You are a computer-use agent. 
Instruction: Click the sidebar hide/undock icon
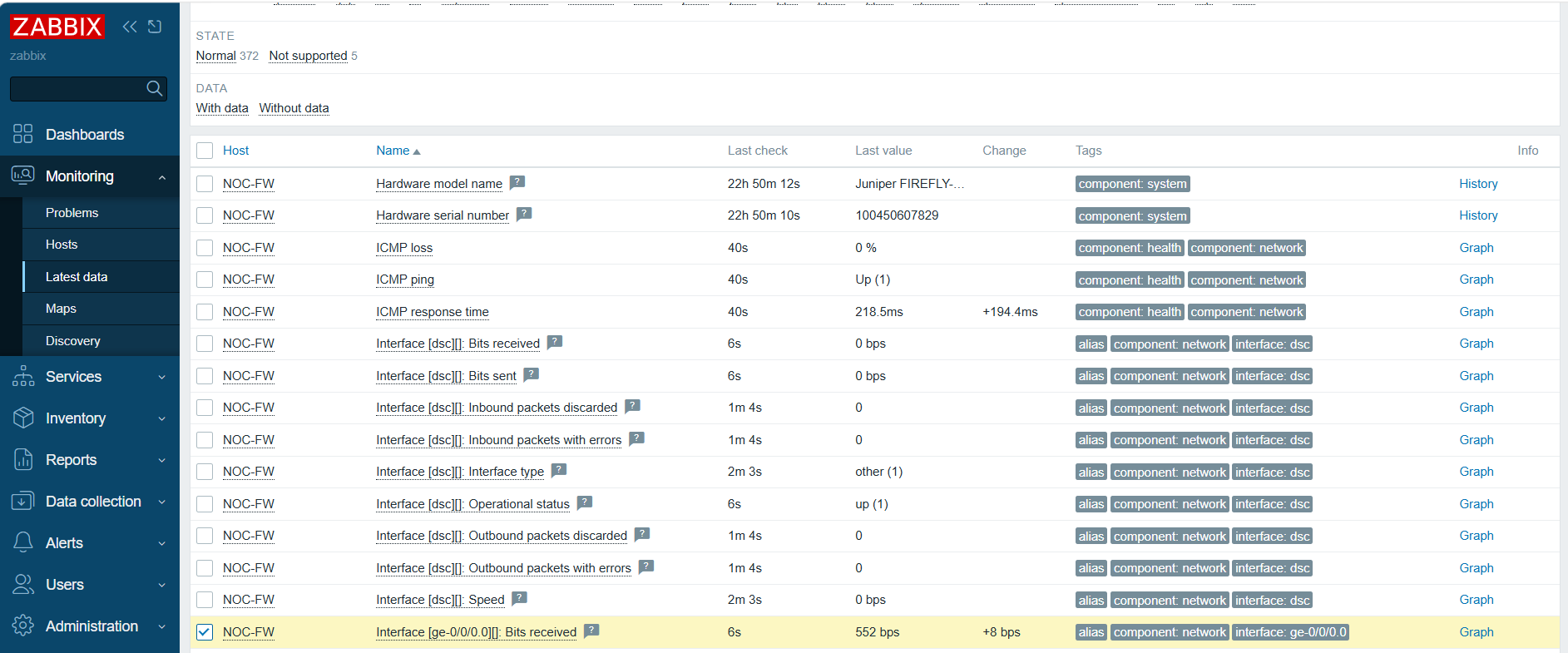point(155,27)
